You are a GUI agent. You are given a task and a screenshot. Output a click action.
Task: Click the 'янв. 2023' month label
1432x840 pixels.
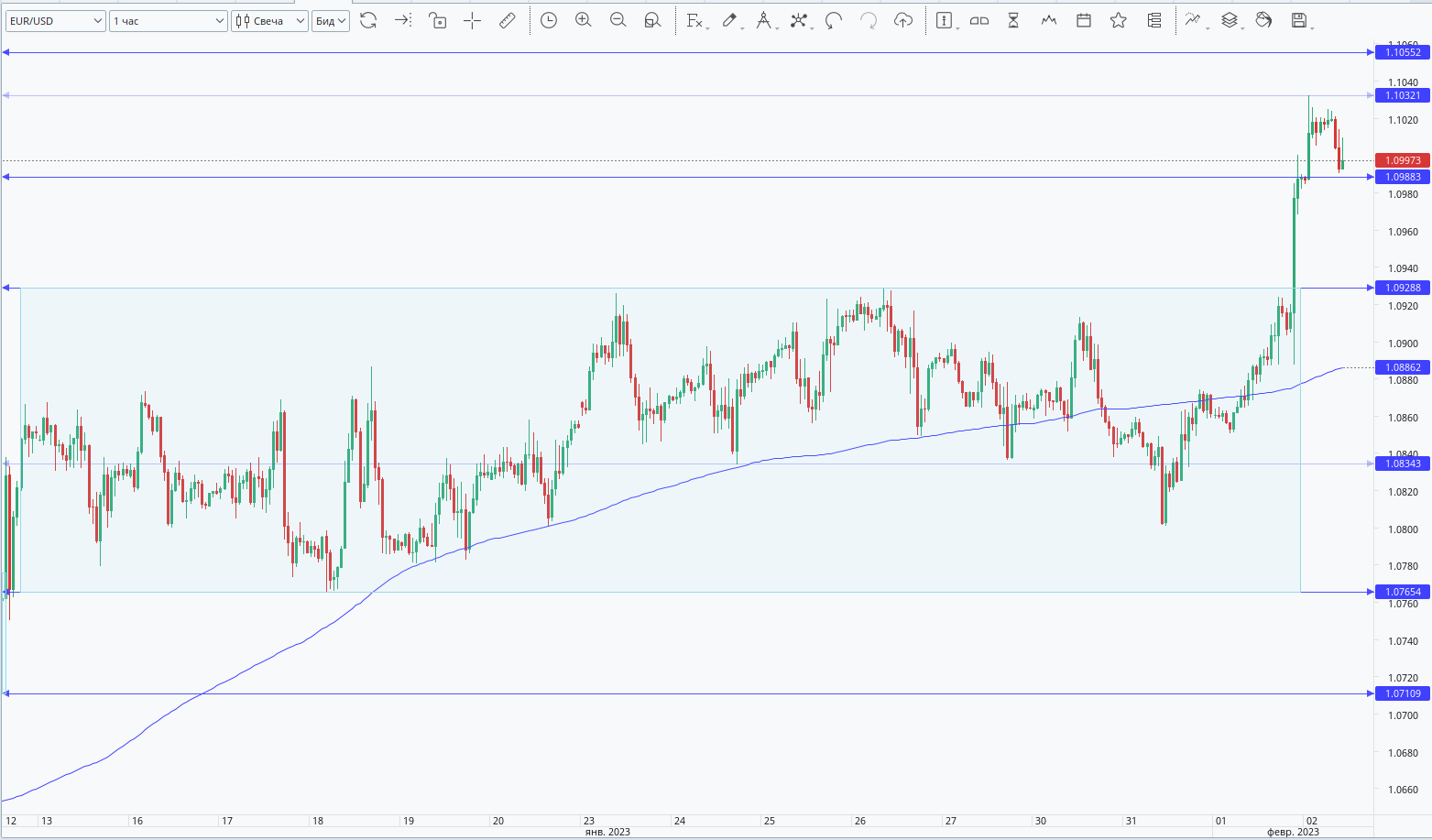(x=607, y=832)
